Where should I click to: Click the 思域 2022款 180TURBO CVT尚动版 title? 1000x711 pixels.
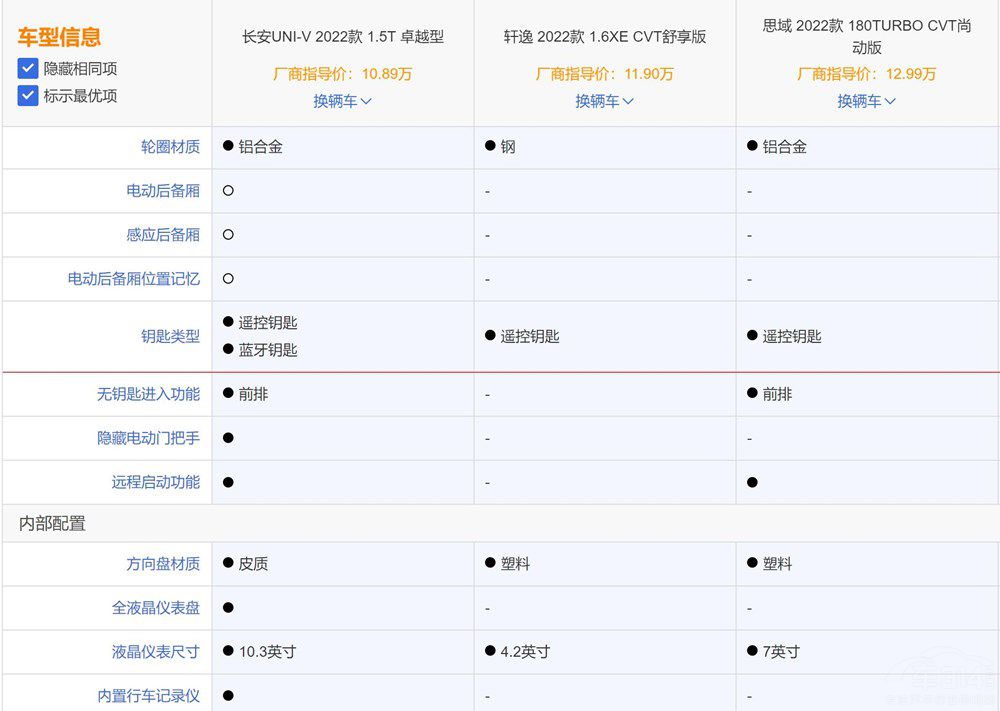click(866, 37)
